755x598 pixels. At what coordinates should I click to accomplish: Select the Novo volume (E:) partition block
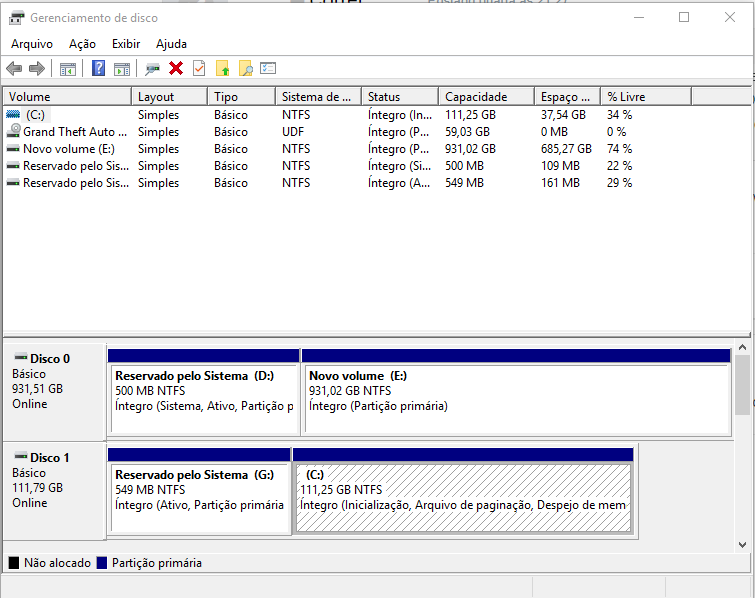517,392
